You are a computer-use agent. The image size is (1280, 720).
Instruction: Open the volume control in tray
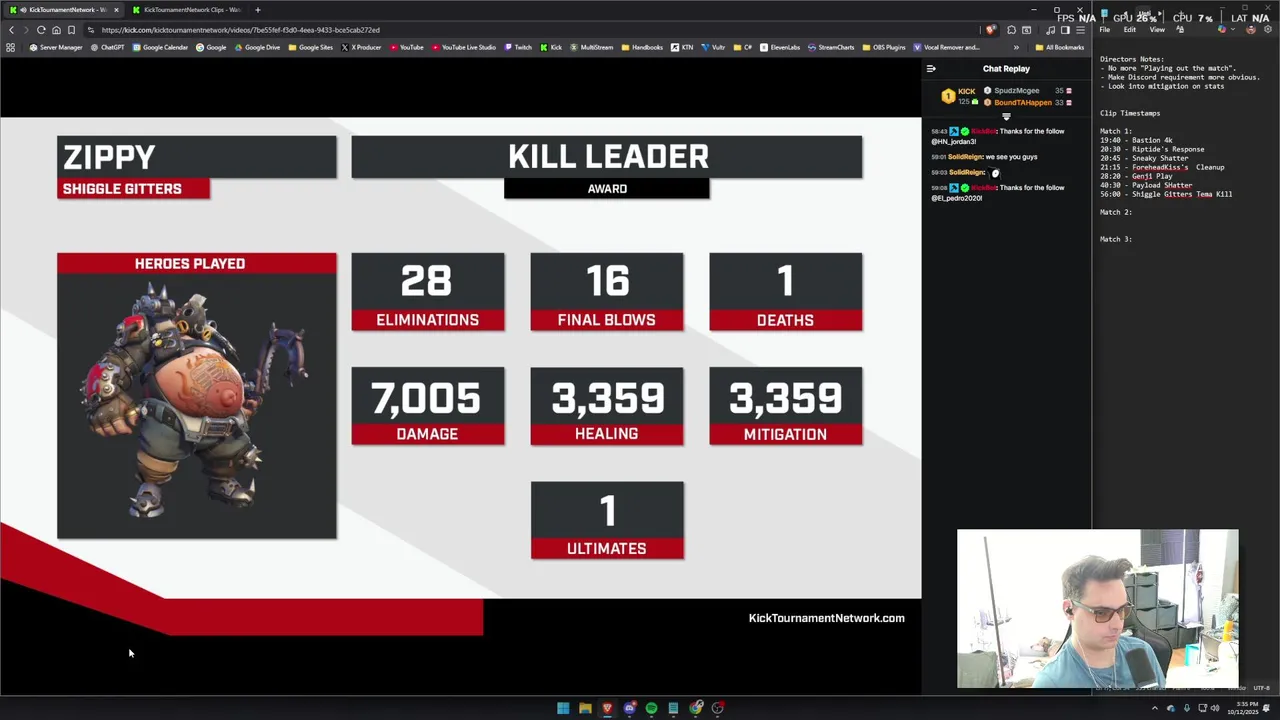pos(1215,708)
